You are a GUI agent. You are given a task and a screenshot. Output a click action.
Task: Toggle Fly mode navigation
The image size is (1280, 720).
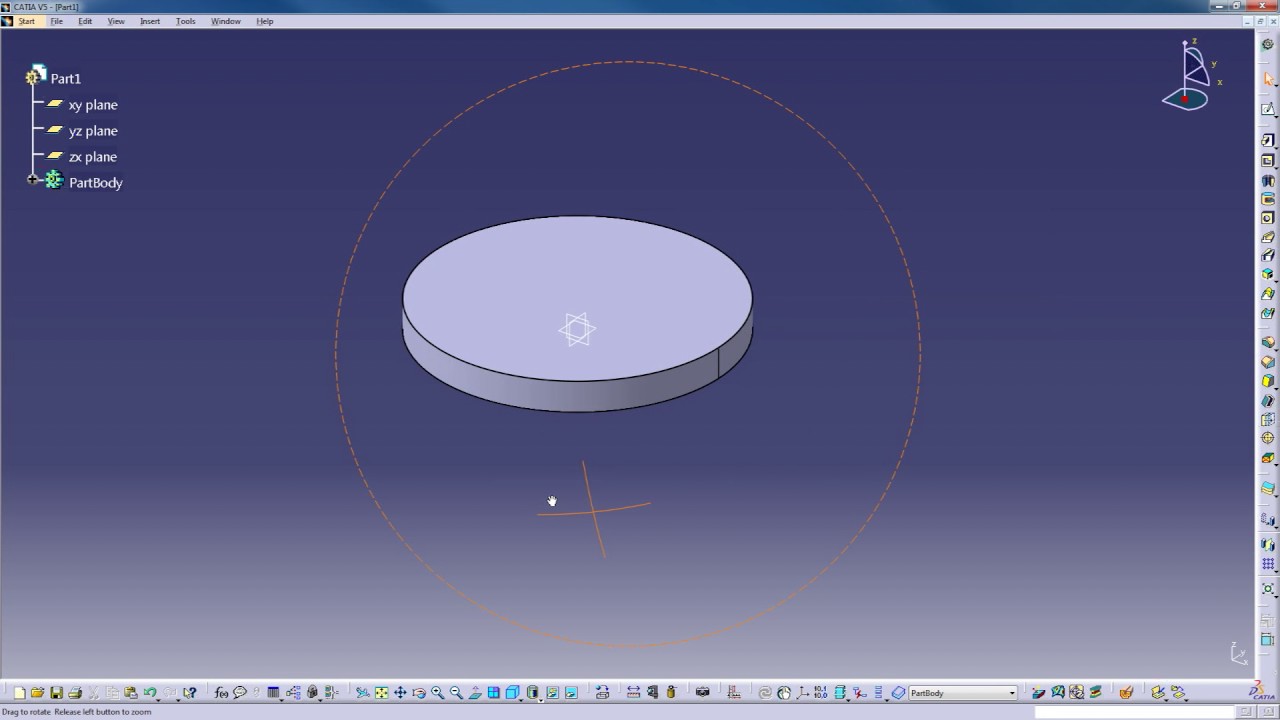tap(362, 692)
